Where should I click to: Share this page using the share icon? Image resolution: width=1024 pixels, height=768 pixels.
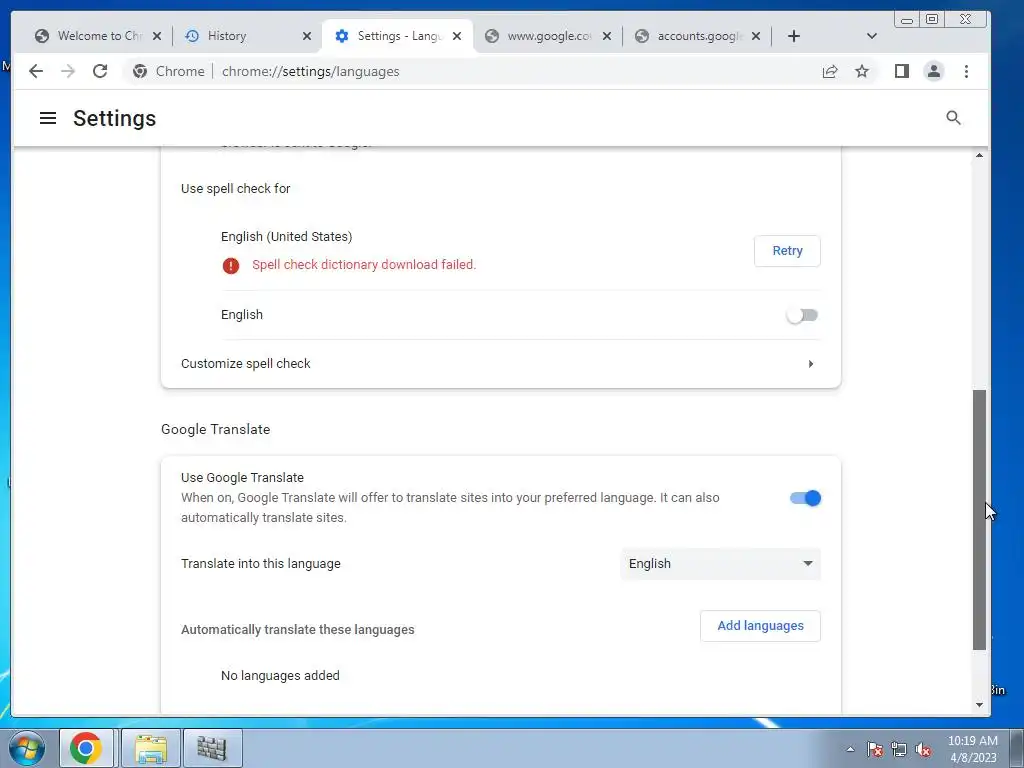tap(830, 71)
